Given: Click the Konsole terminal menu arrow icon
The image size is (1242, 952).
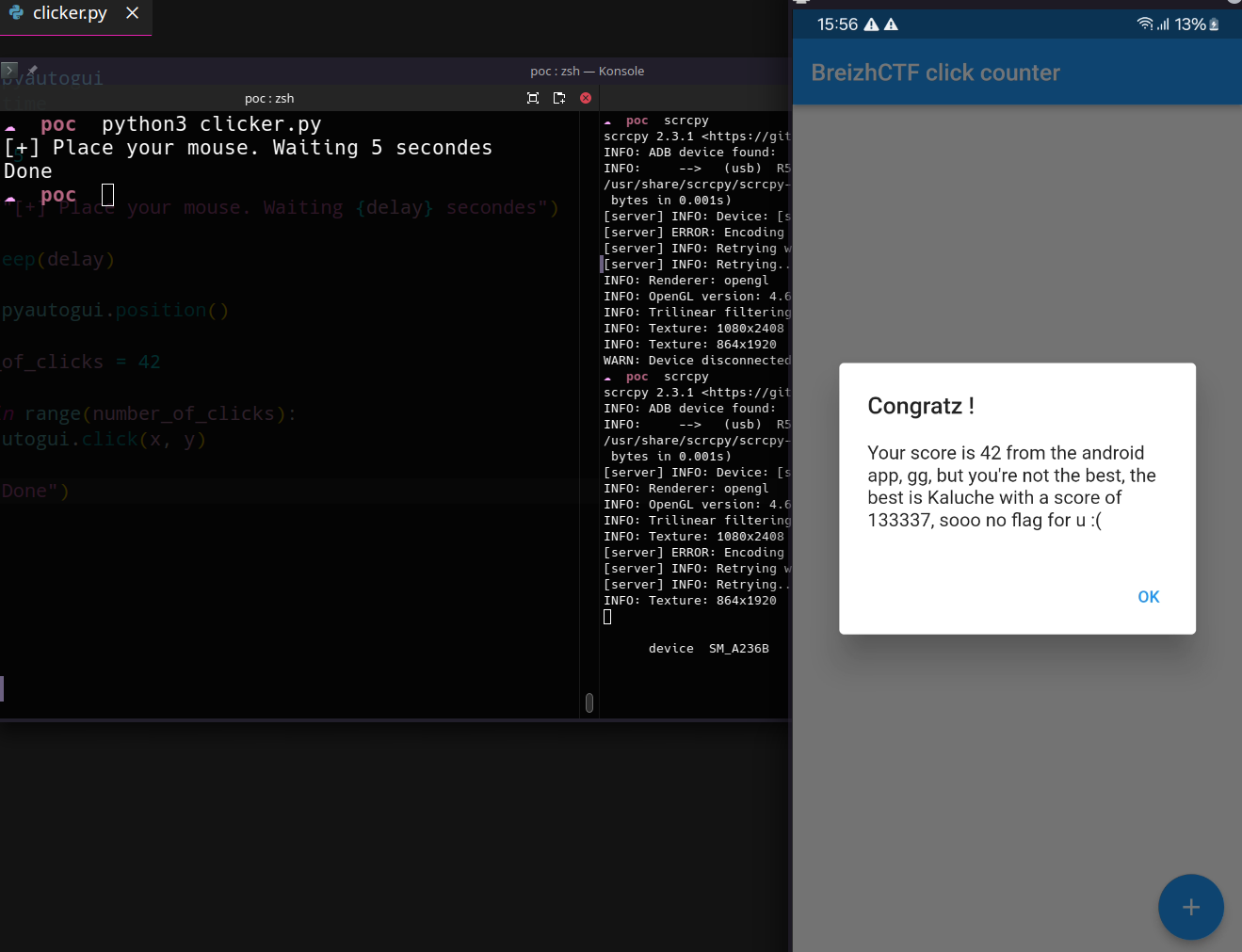Looking at the screenshot, I should (9, 70).
